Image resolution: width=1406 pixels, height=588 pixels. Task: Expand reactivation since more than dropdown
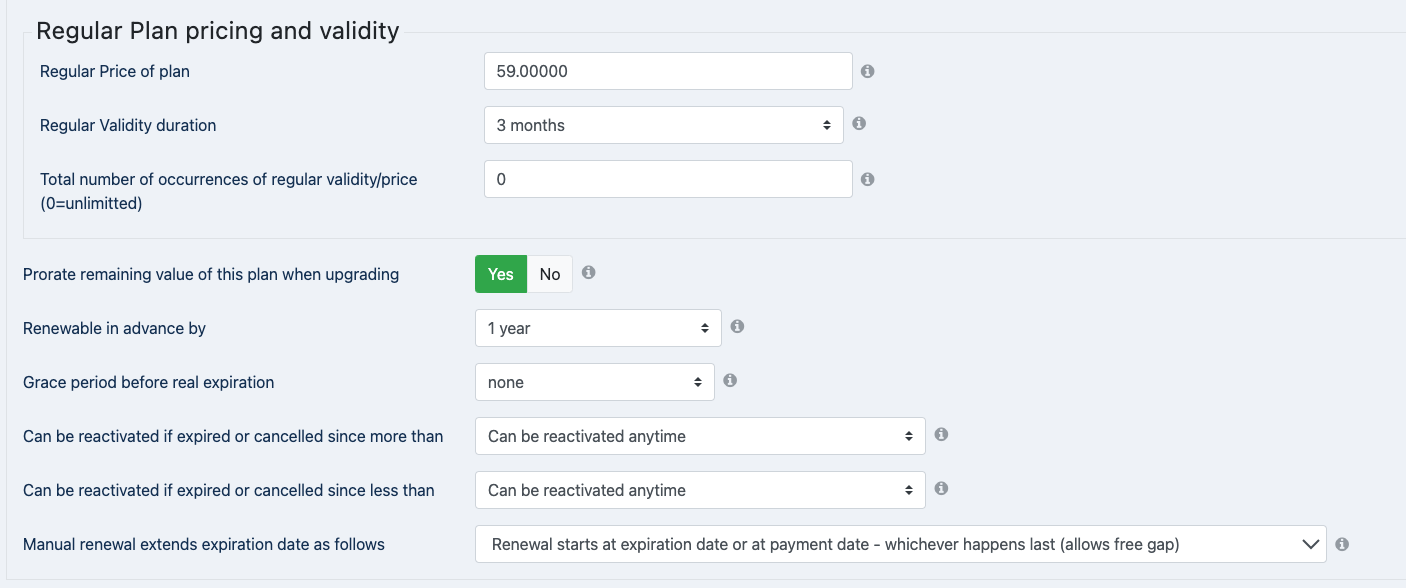click(700, 436)
